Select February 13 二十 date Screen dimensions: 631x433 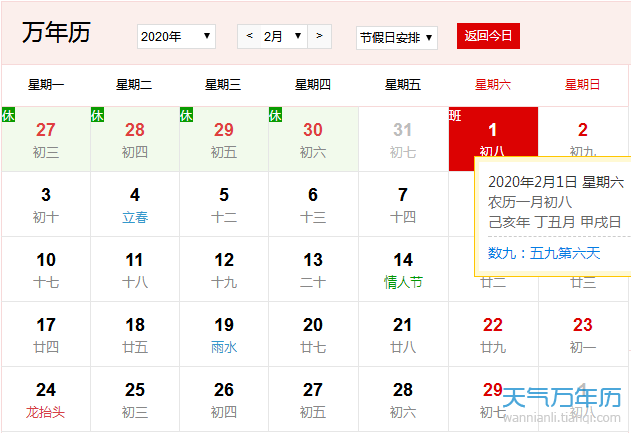313,269
